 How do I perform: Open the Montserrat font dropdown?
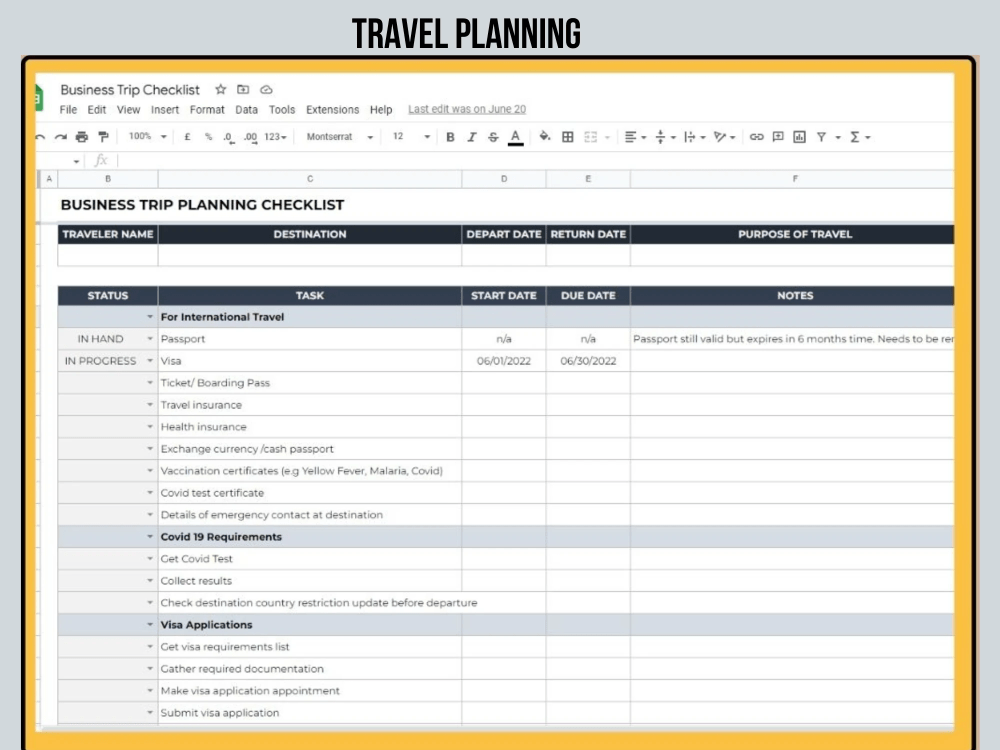click(339, 136)
